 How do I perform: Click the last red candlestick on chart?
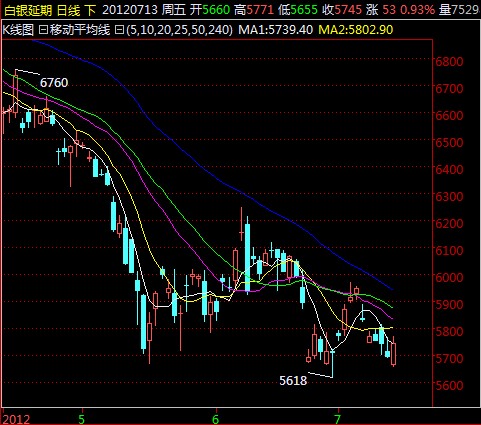(394, 353)
